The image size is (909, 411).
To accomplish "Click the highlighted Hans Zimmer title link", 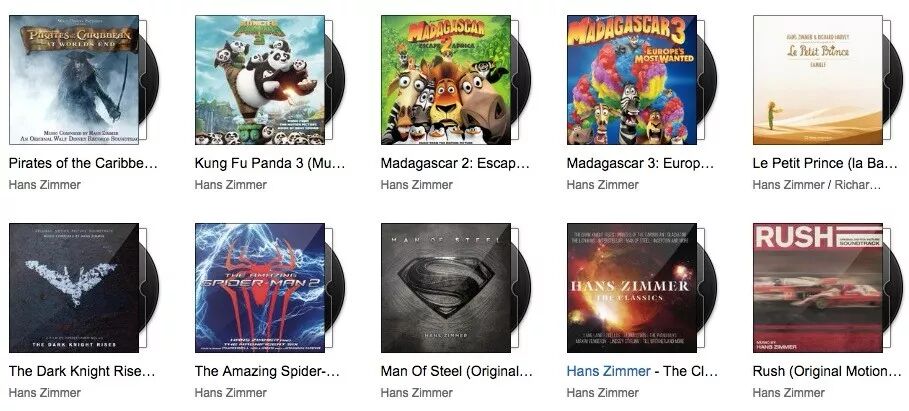I will pyautogui.click(x=608, y=371).
